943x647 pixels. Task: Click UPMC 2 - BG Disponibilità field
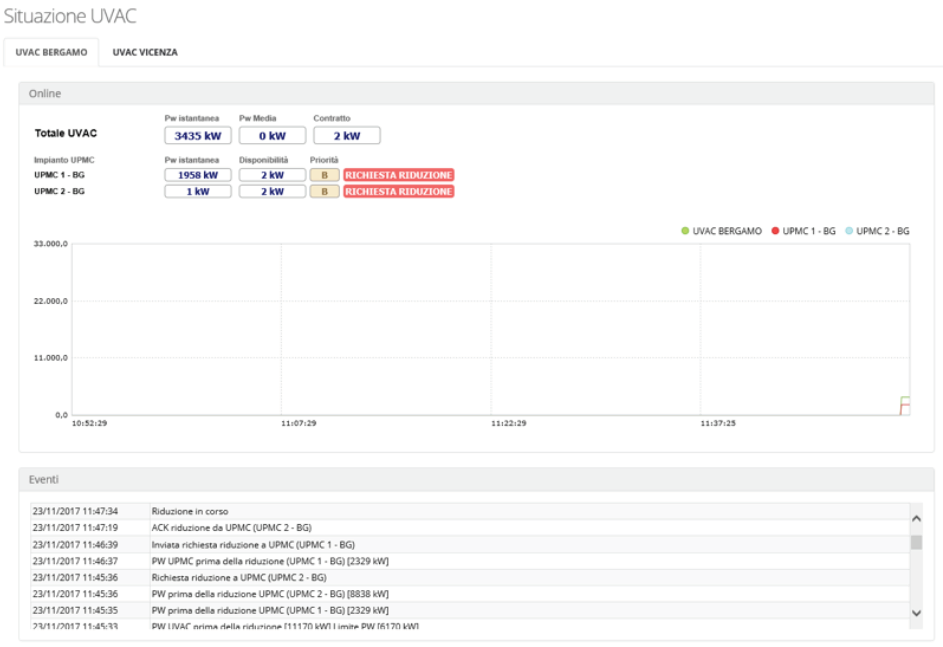tap(272, 191)
